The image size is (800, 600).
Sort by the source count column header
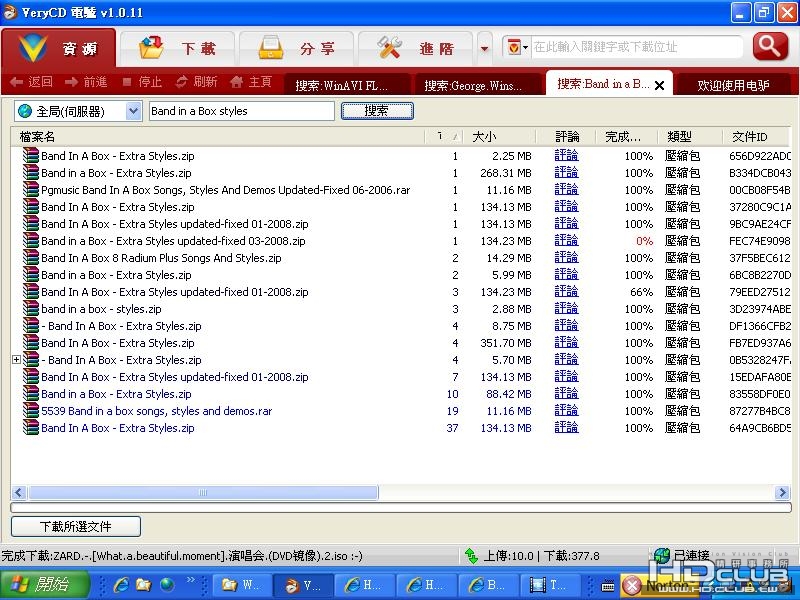[x=444, y=137]
